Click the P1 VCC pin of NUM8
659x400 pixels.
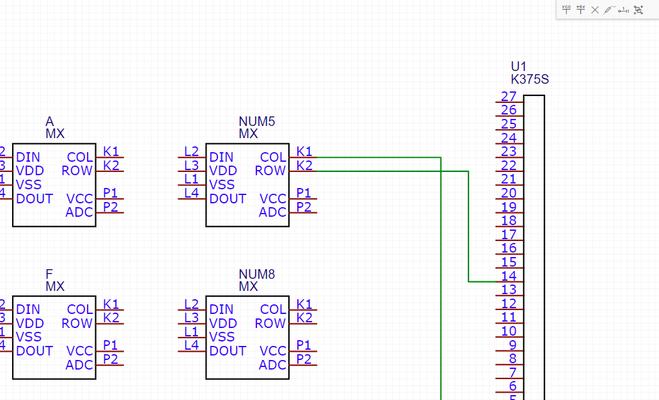point(303,347)
